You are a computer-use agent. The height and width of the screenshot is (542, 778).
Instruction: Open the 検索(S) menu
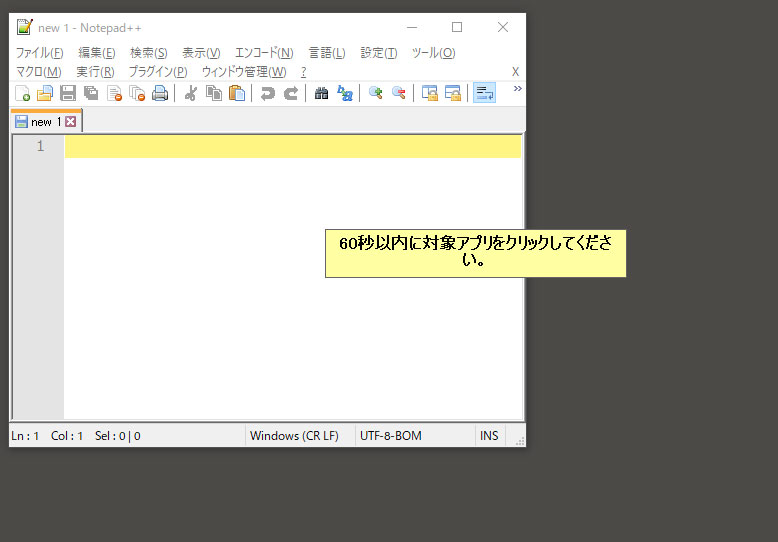click(x=148, y=53)
